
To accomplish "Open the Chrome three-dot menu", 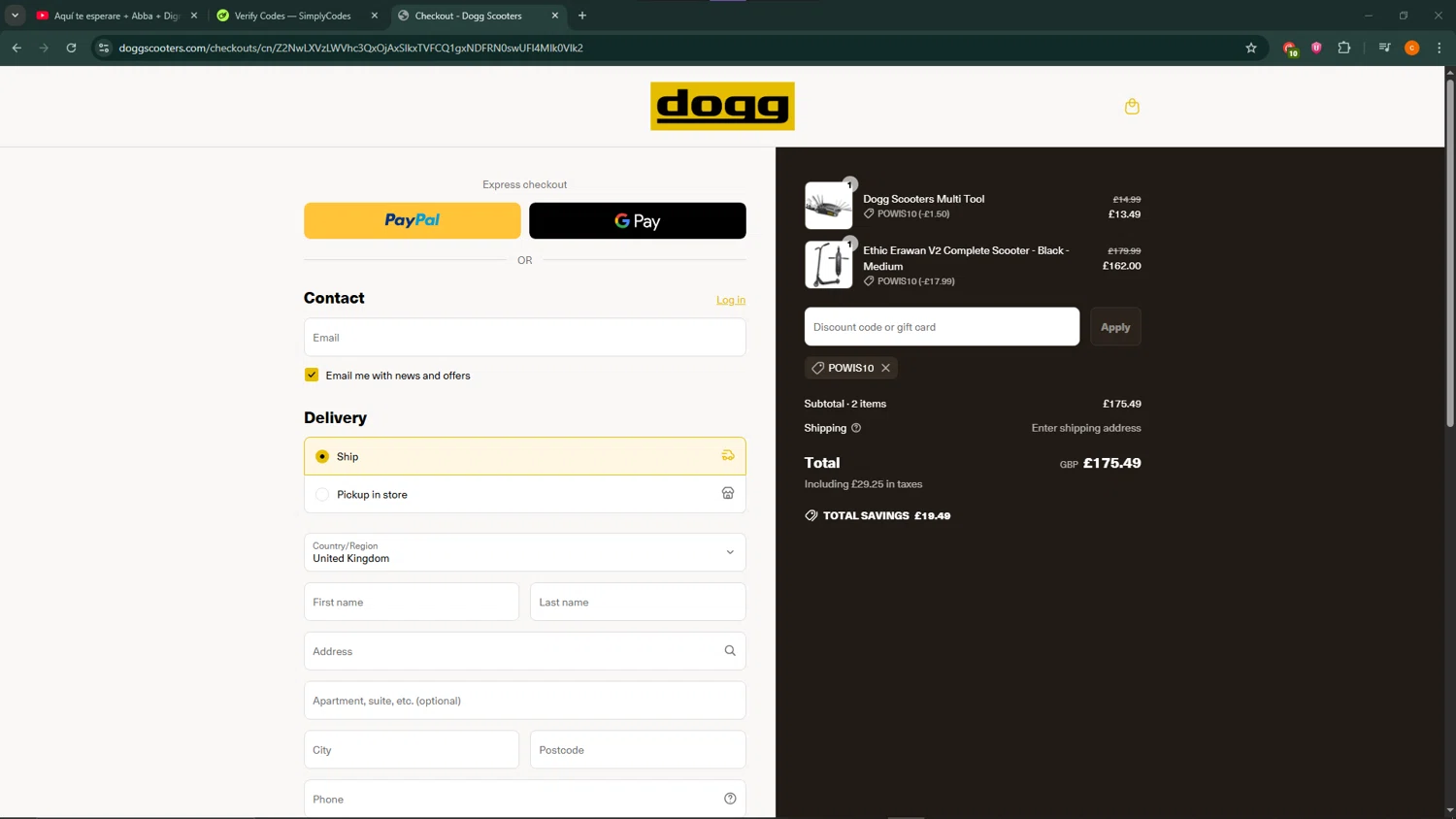I will click(1439, 48).
